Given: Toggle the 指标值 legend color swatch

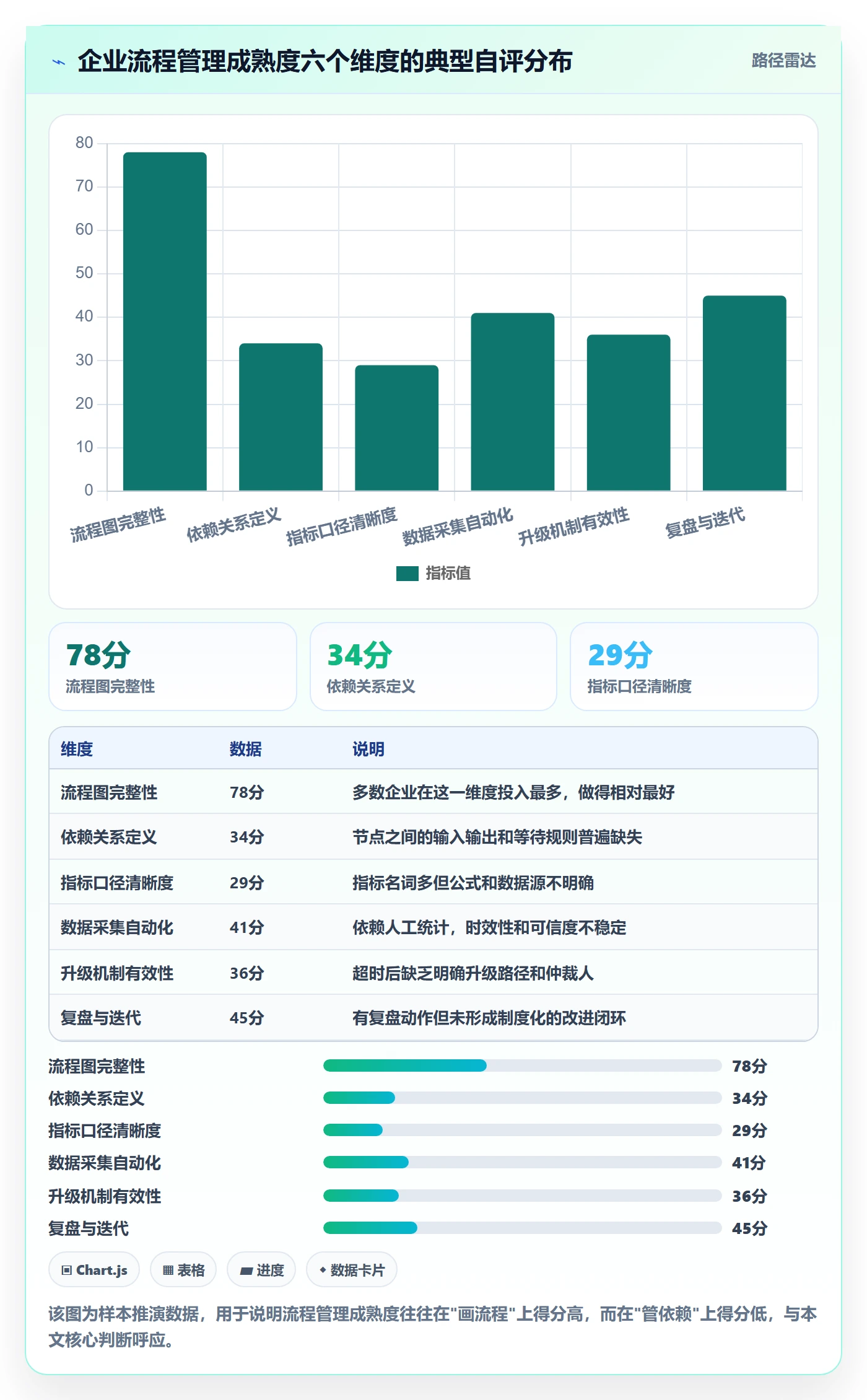Looking at the screenshot, I should click(407, 574).
